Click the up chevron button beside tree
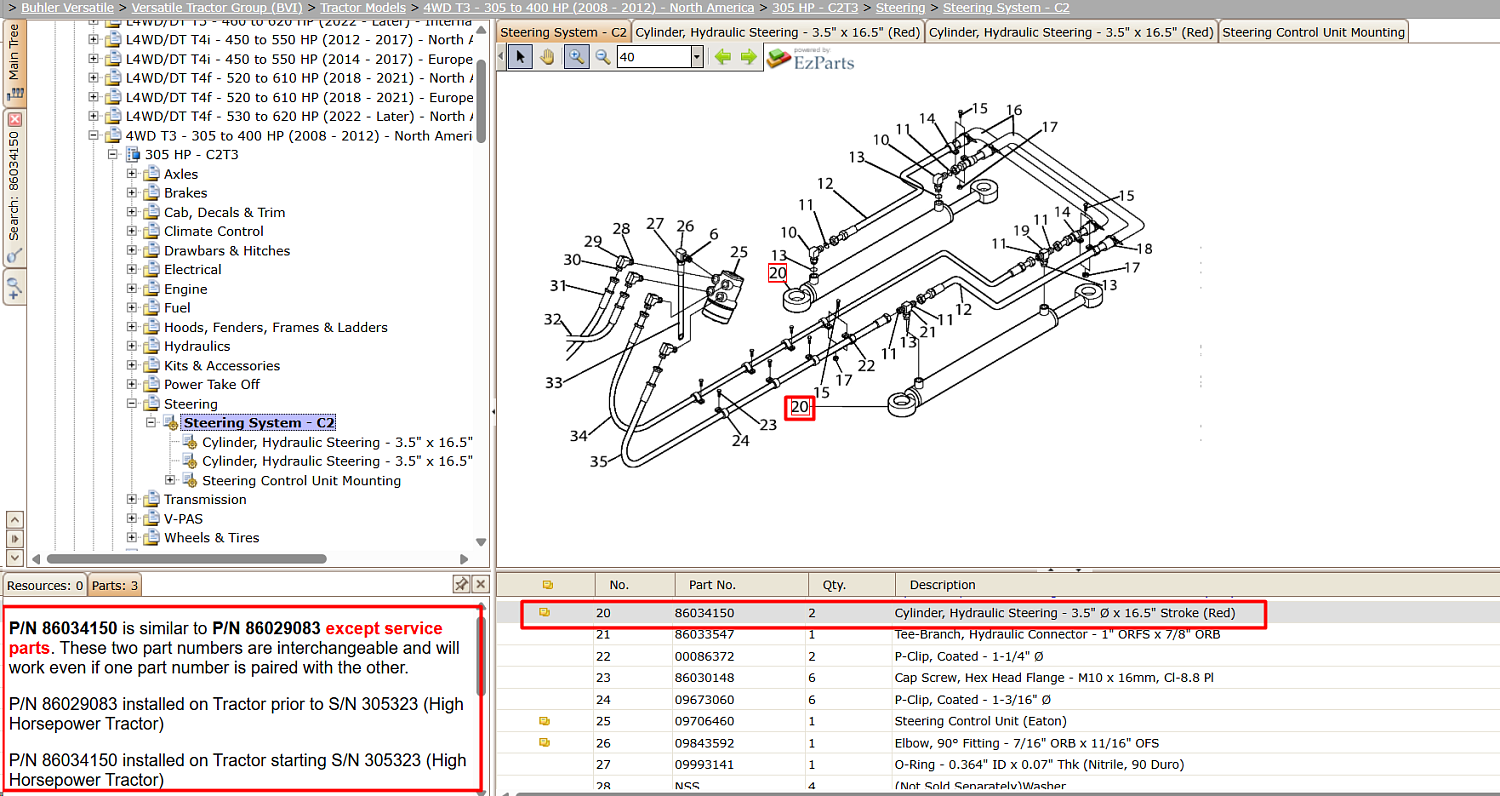Viewport: 1500px width, 796px height. pyautogui.click(x=14, y=520)
